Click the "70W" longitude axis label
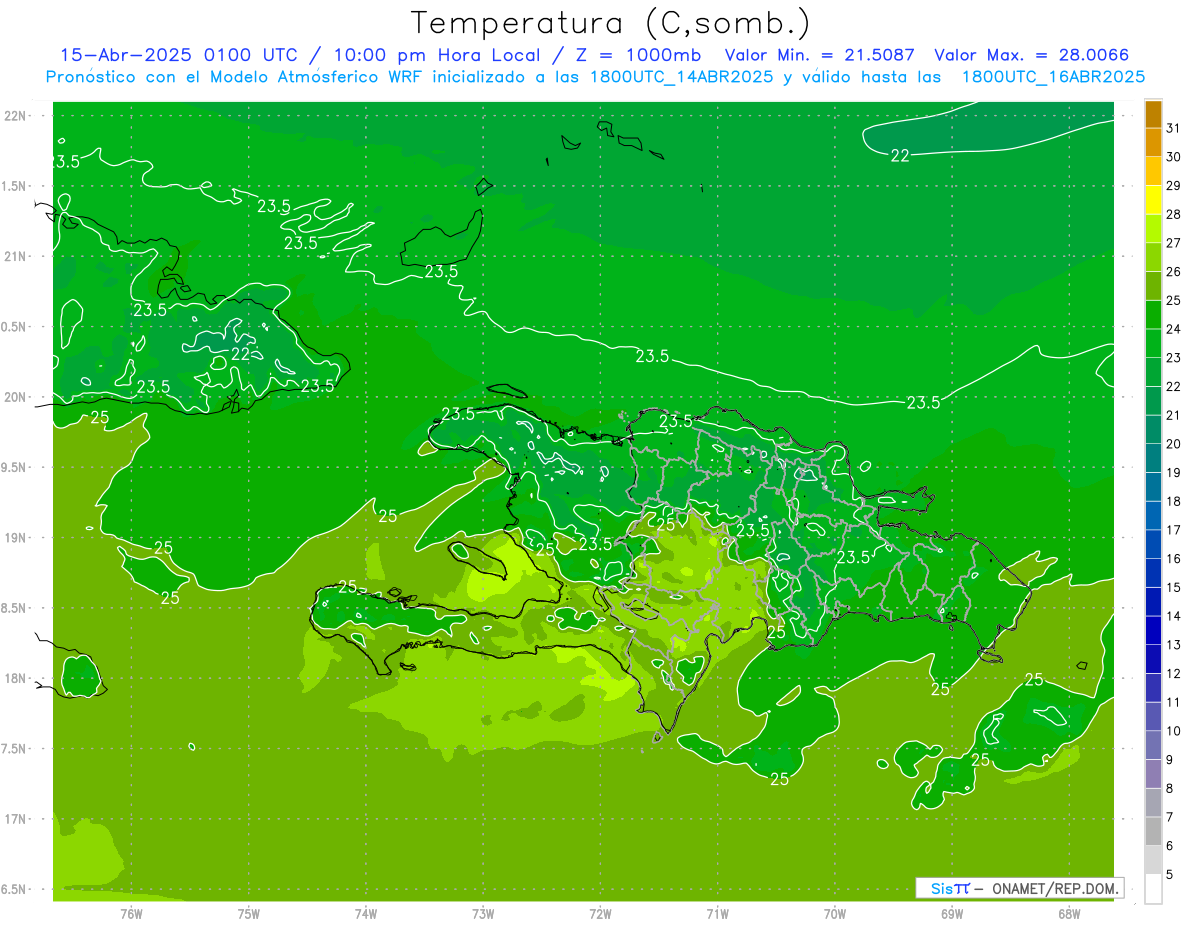The image size is (1200, 927). 835,914
